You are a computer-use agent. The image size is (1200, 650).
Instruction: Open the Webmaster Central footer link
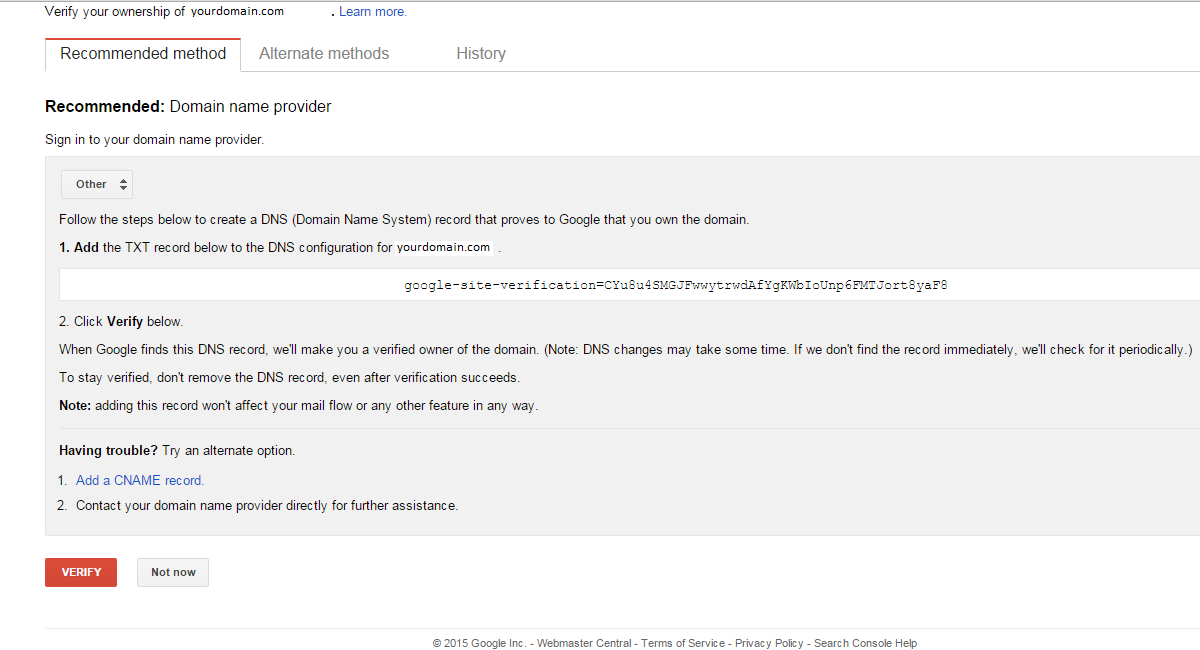coord(584,643)
